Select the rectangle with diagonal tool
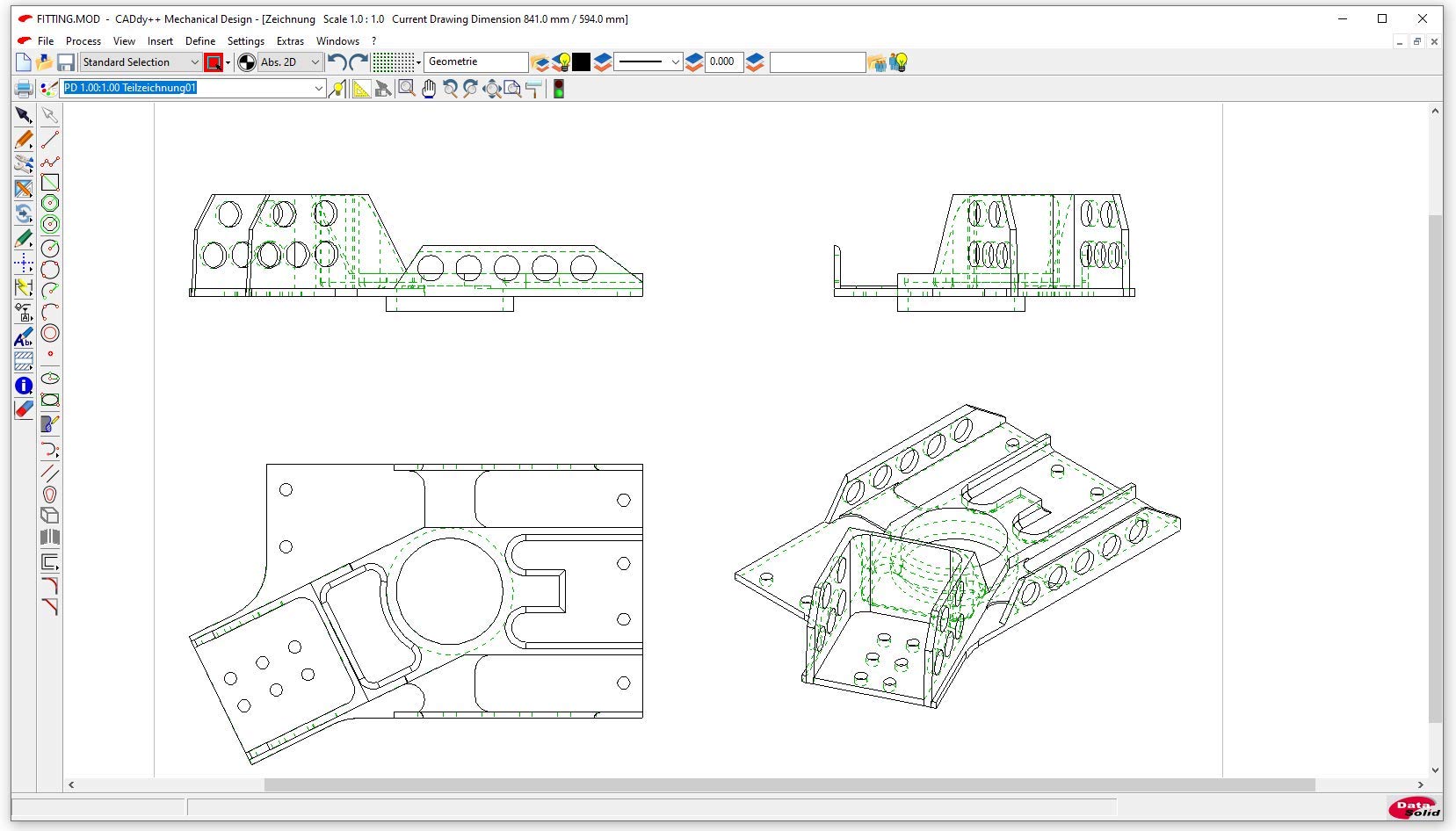 (x=50, y=183)
